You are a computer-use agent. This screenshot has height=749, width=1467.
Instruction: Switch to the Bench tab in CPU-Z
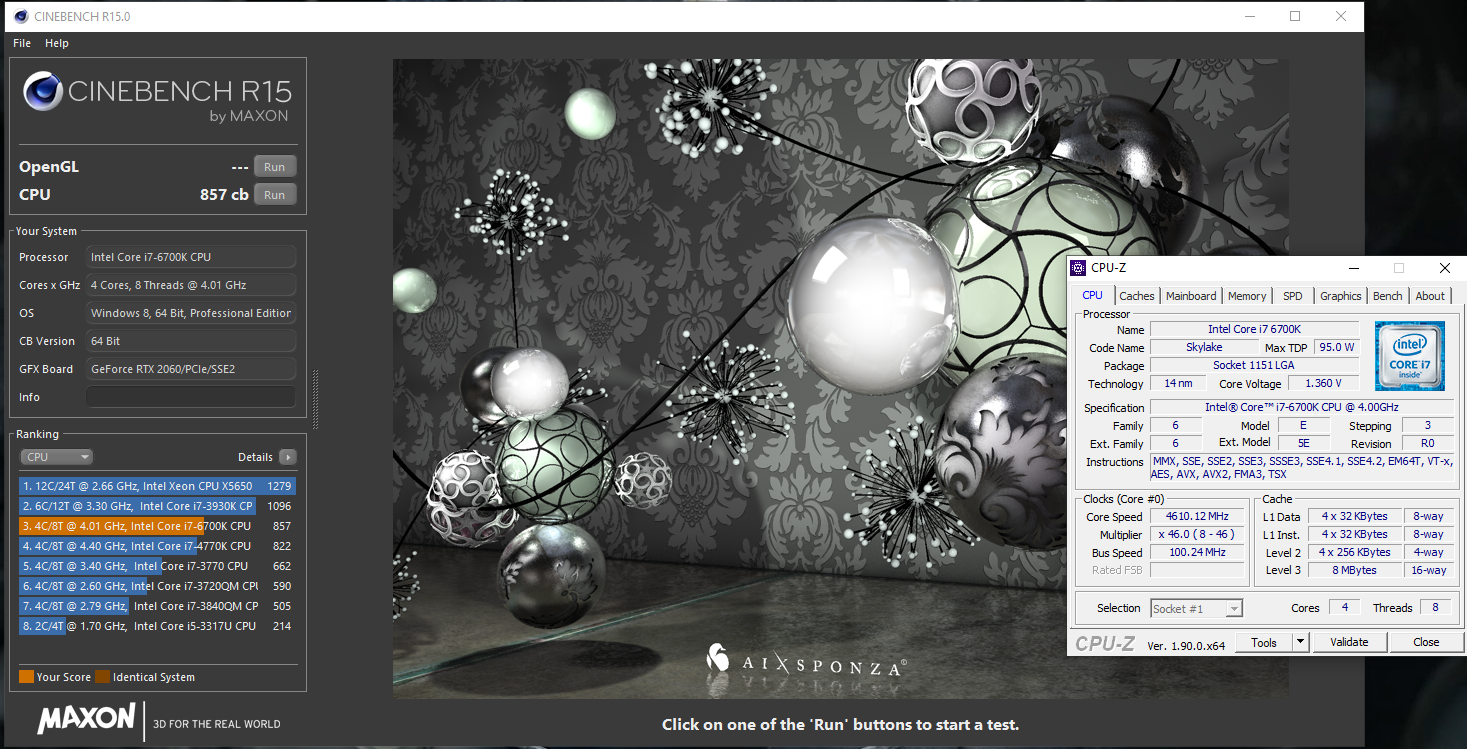pos(1388,296)
